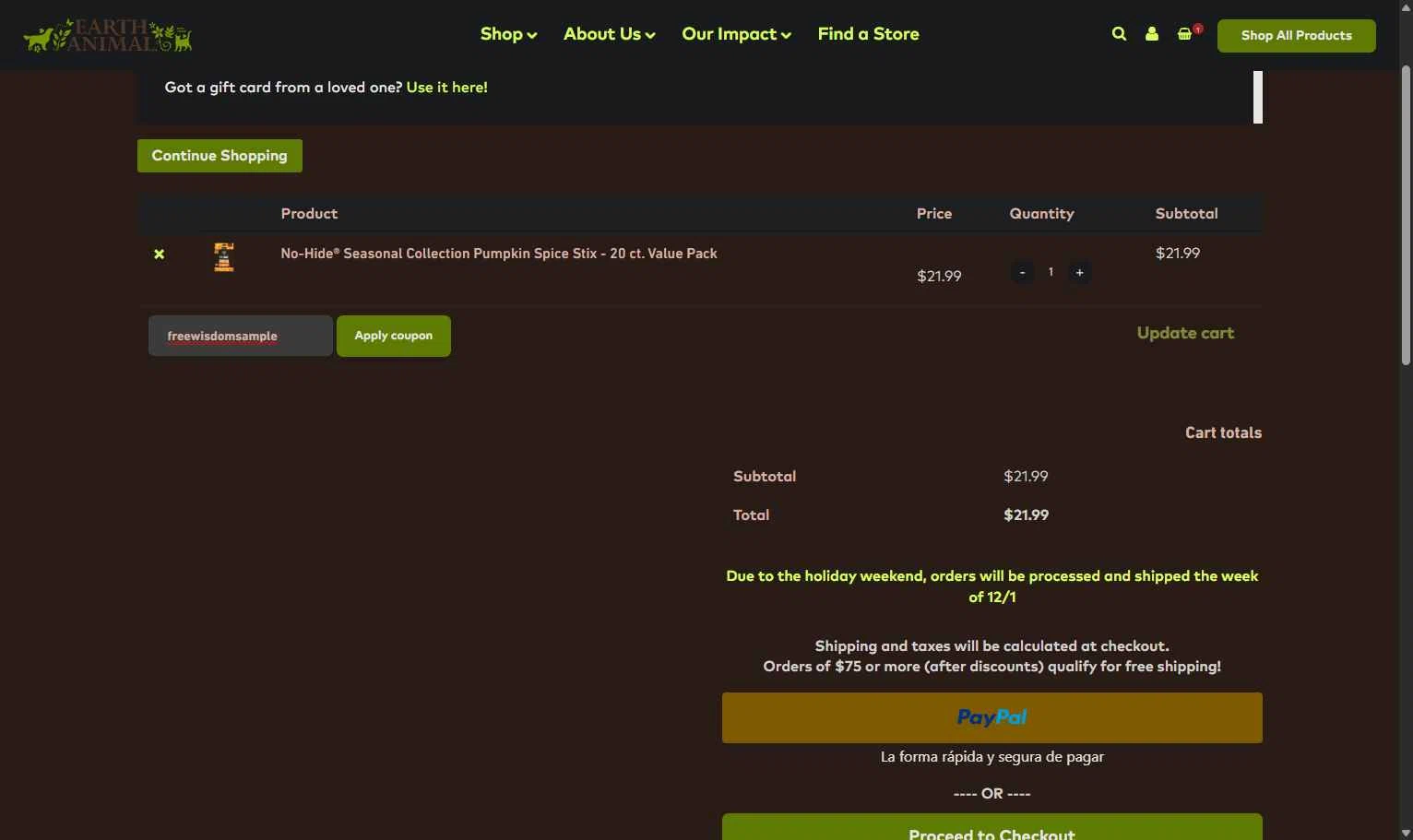Open the shopping basket icon
The image size is (1413, 840).
[1185, 34]
